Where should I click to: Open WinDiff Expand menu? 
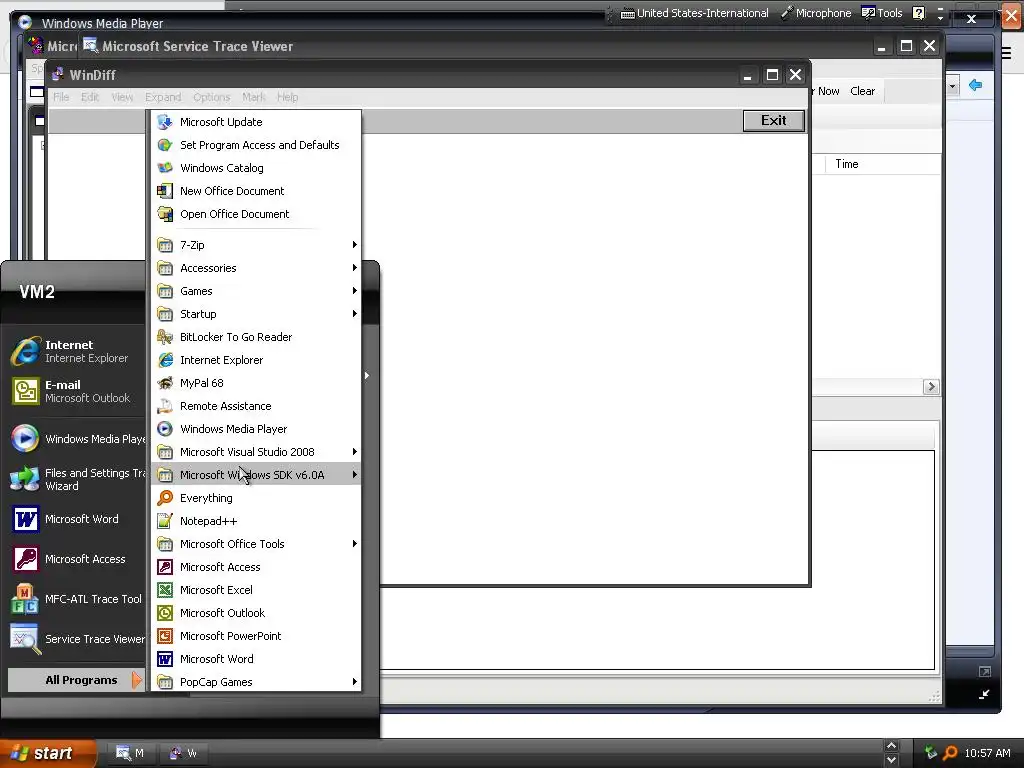point(163,97)
